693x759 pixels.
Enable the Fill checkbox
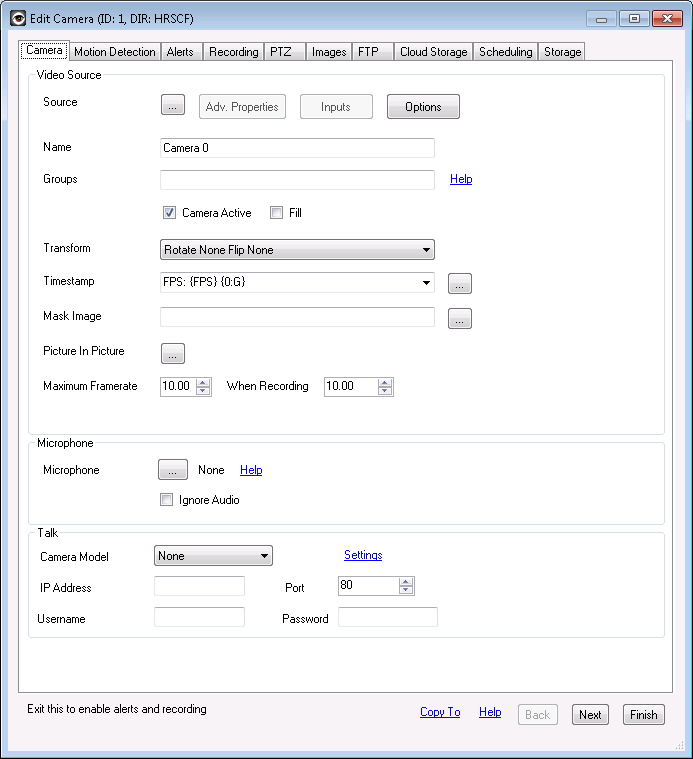[277, 213]
